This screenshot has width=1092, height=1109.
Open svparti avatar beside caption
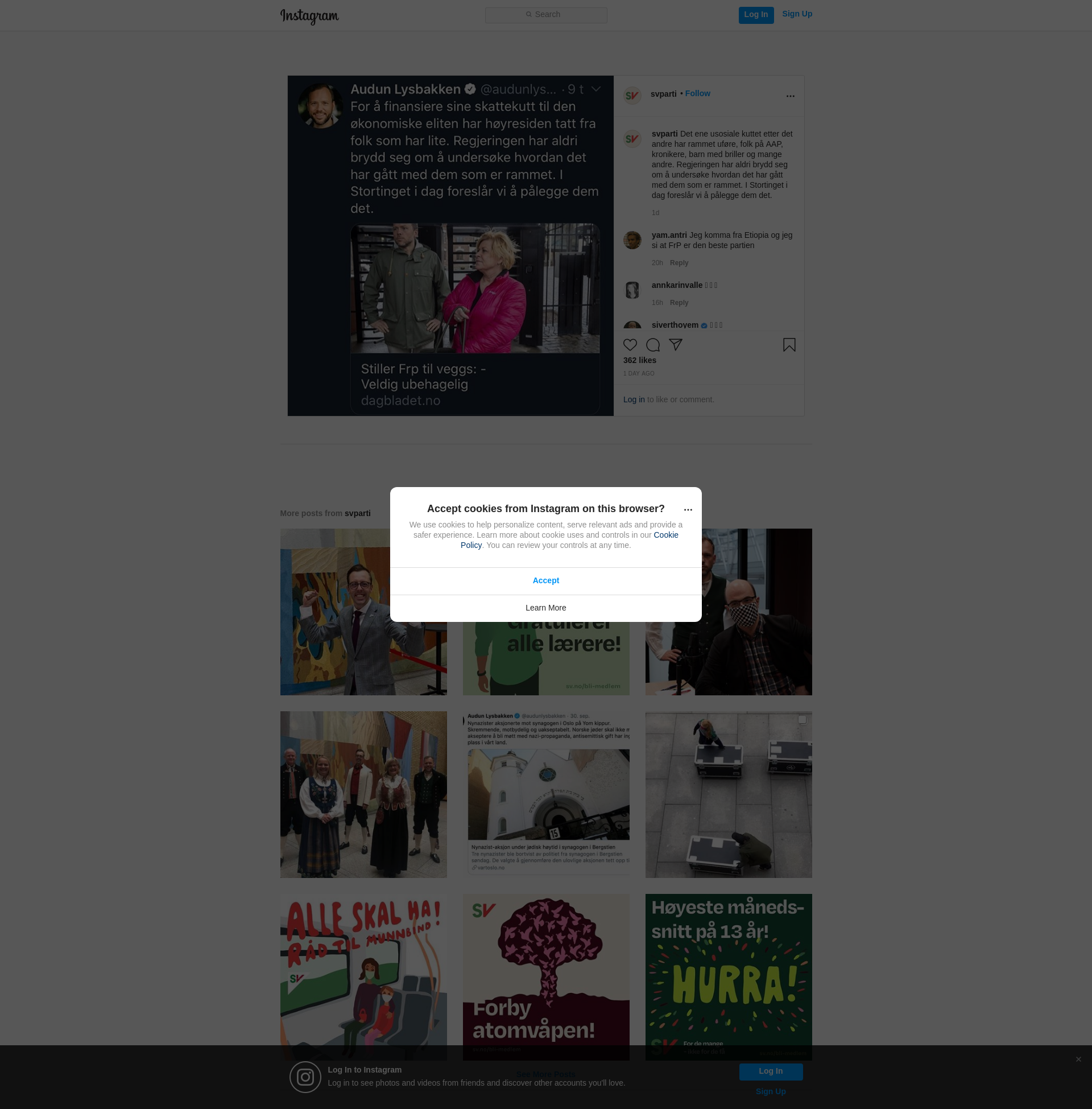click(632, 139)
